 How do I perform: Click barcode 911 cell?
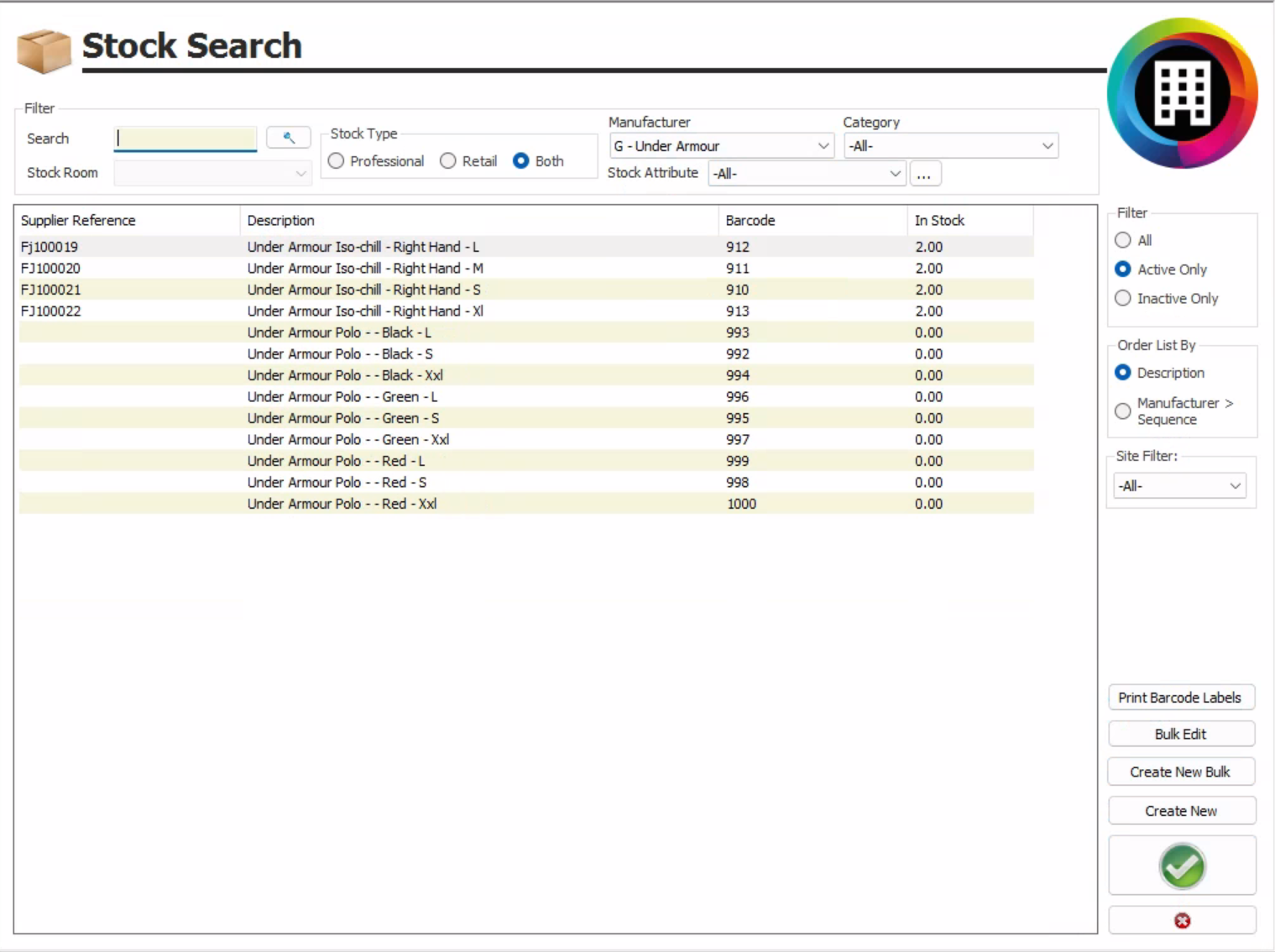point(738,269)
